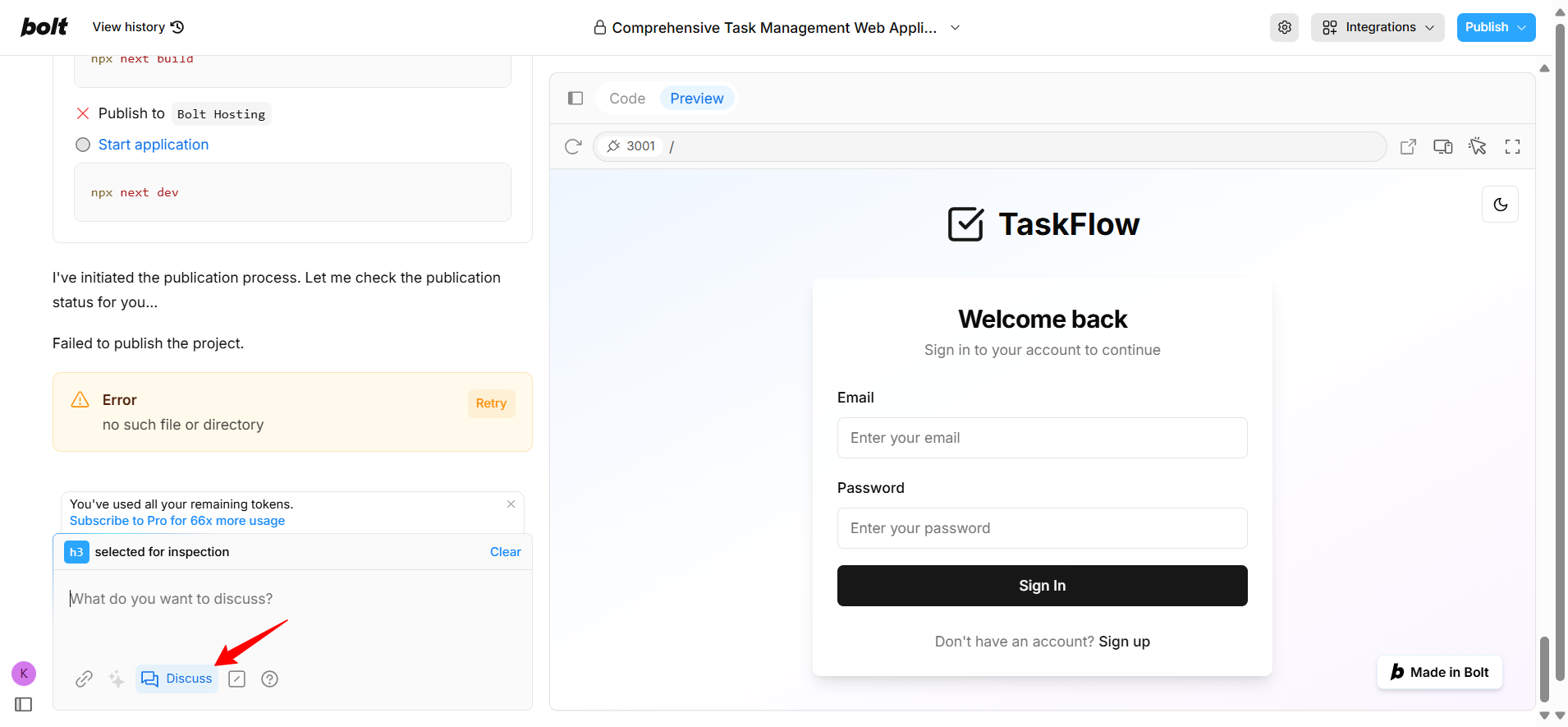Open the K user avatar
This screenshot has height=727, width=1568.
(24, 674)
